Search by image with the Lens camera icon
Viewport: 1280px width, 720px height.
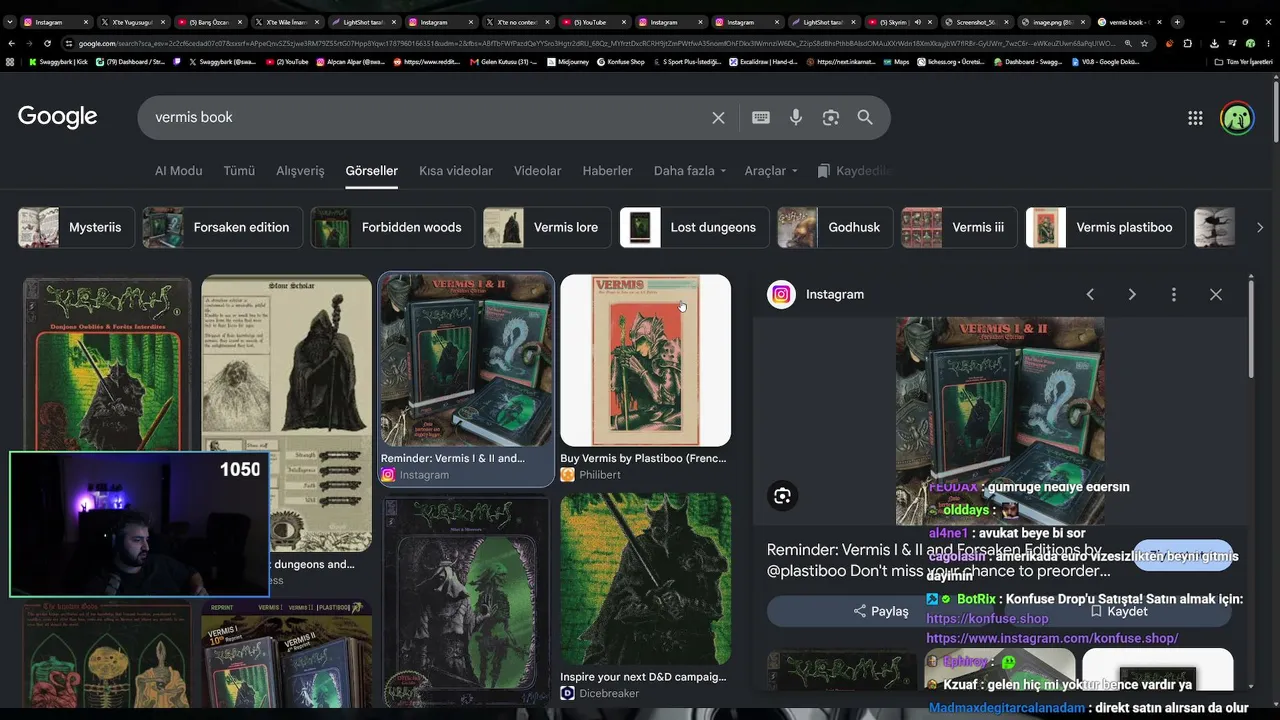click(830, 118)
